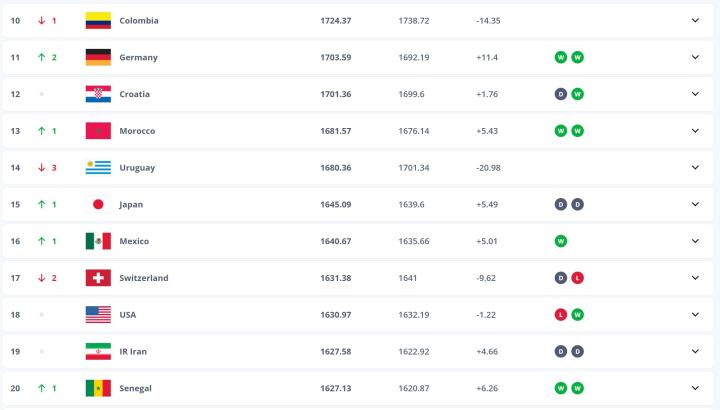720x410 pixels.
Task: Click the Uruguay flag icon
Action: 98,167
